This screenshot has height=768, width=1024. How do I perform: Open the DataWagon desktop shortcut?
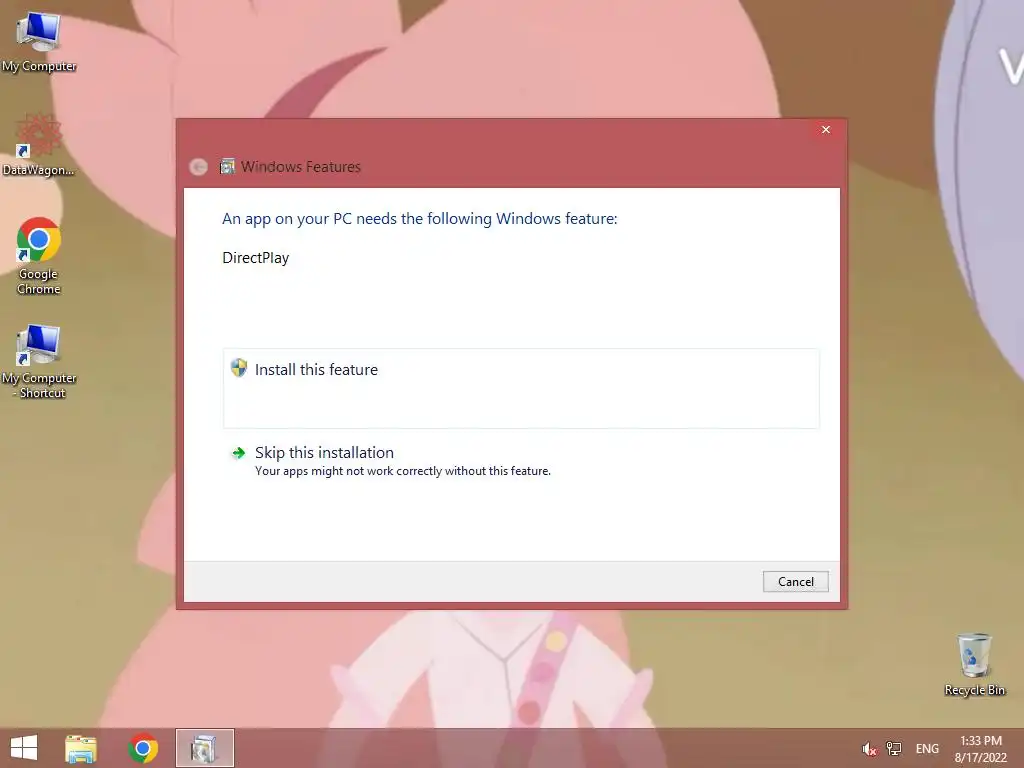39,144
